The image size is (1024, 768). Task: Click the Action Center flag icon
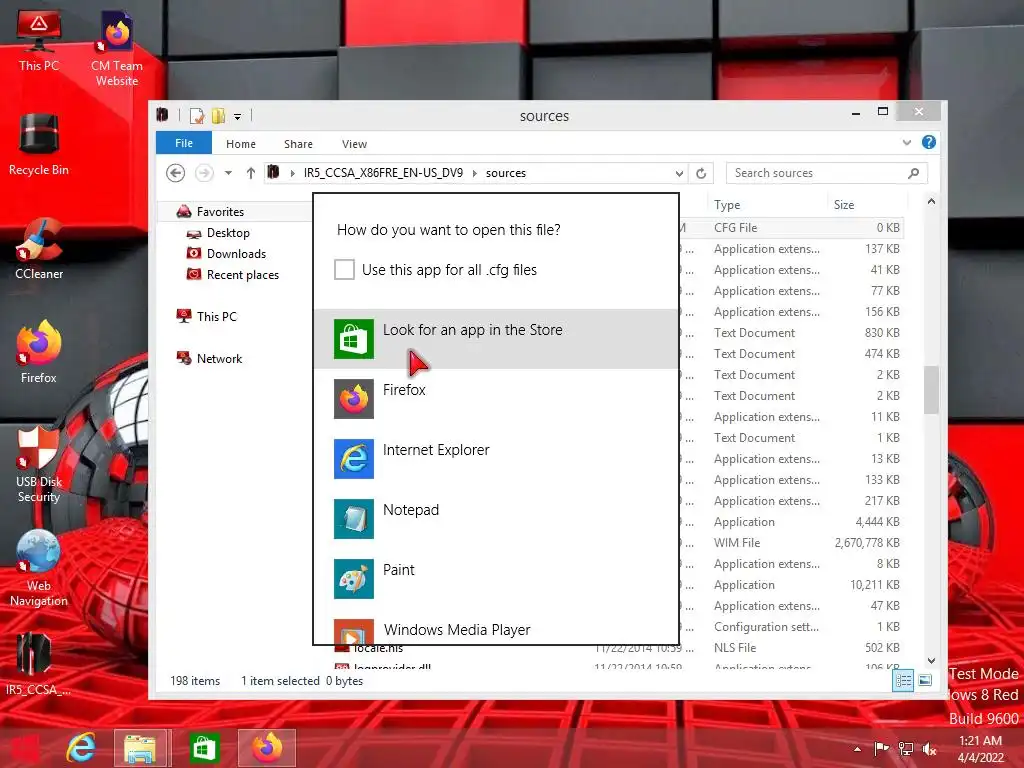tap(882, 749)
